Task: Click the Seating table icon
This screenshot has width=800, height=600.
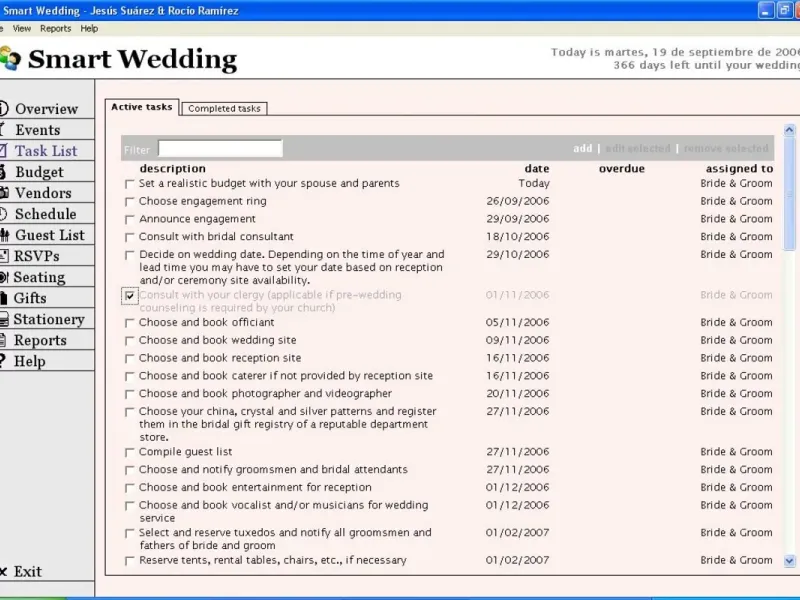Action: (4, 277)
